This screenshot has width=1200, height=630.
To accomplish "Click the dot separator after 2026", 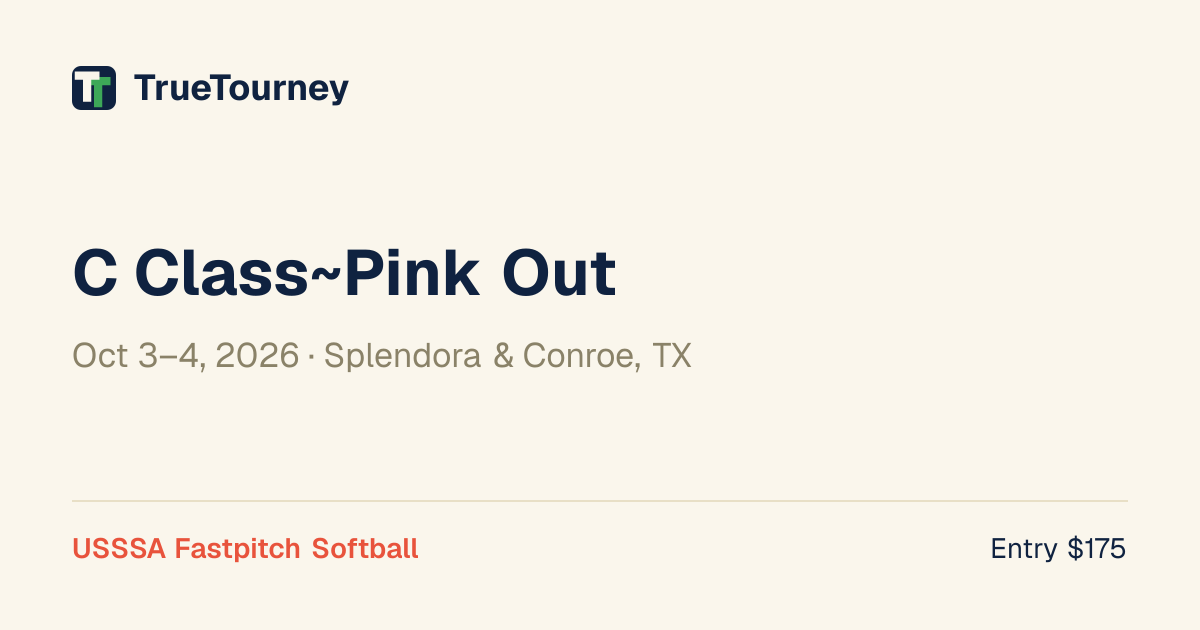I will pyautogui.click(x=311, y=357).
